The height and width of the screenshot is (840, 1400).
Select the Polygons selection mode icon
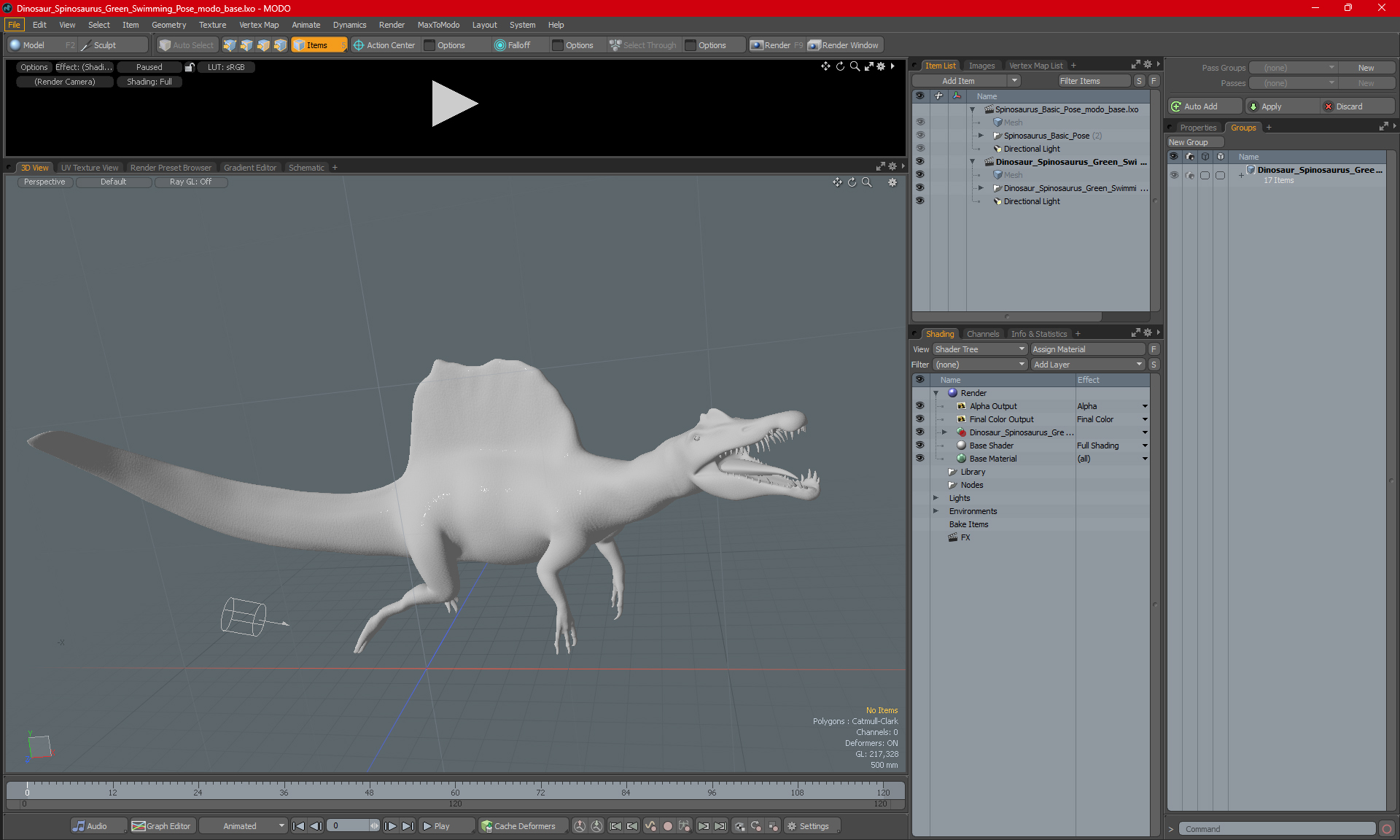[263, 45]
